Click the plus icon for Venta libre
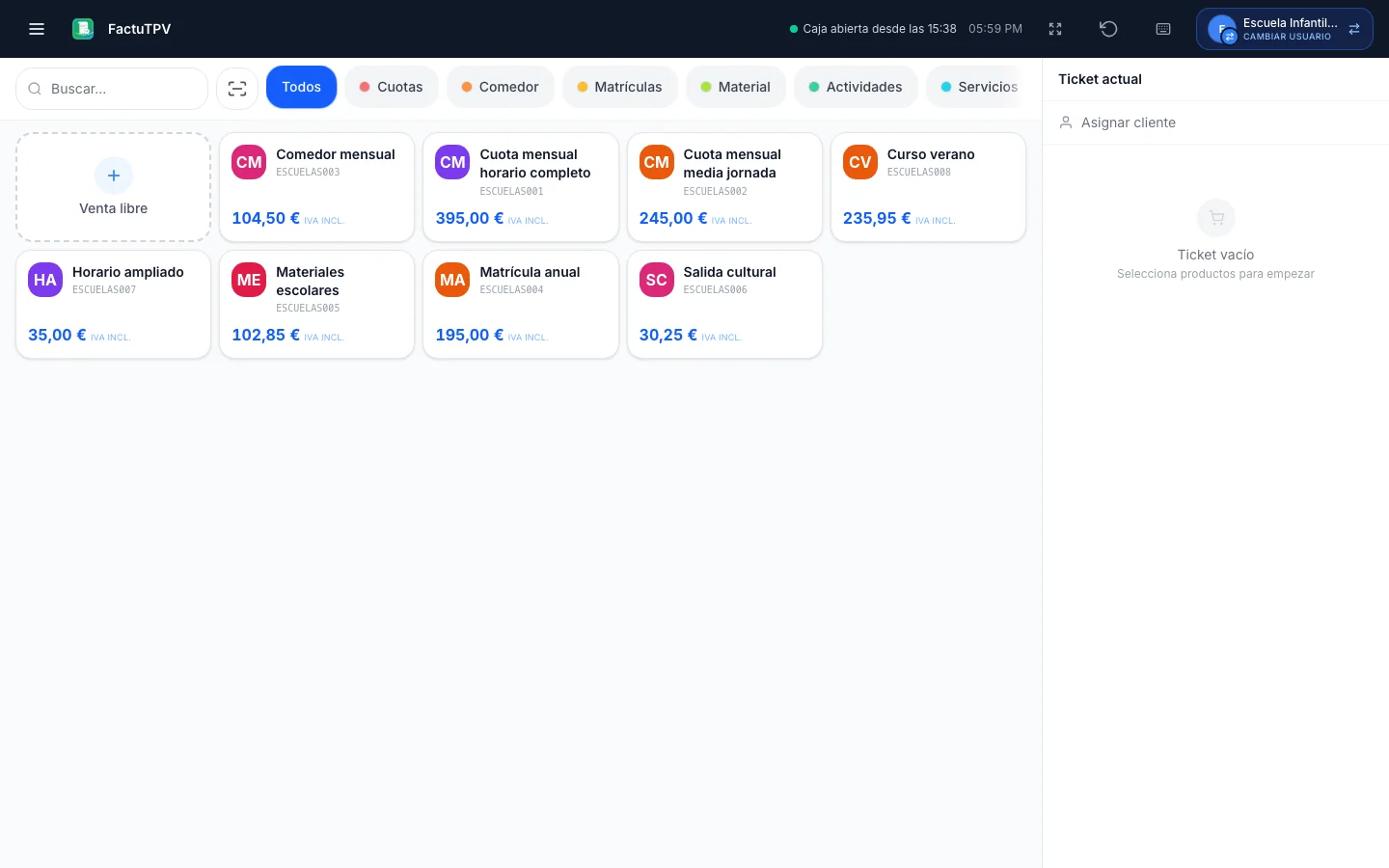This screenshot has height=868, width=1389. (x=114, y=176)
